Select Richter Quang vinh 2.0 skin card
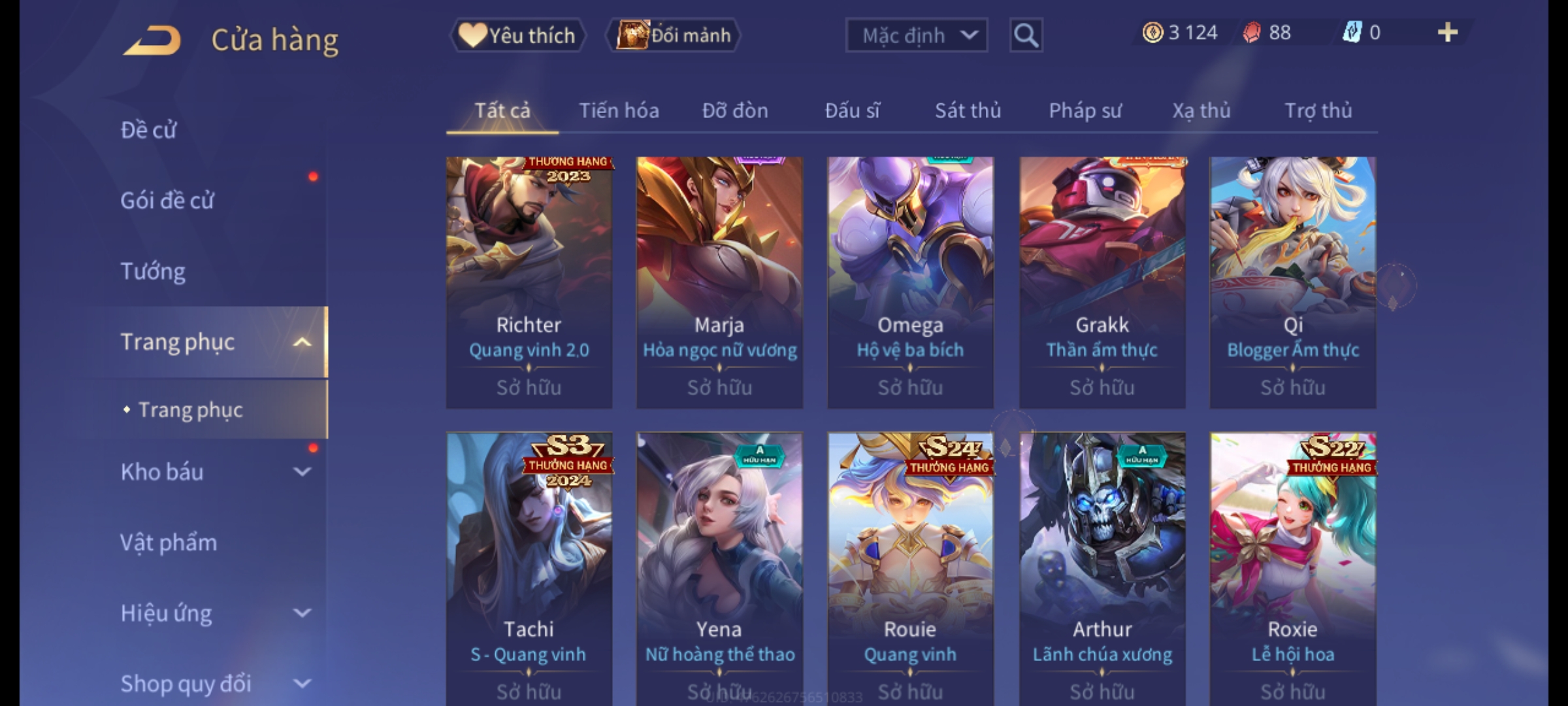 coord(529,282)
